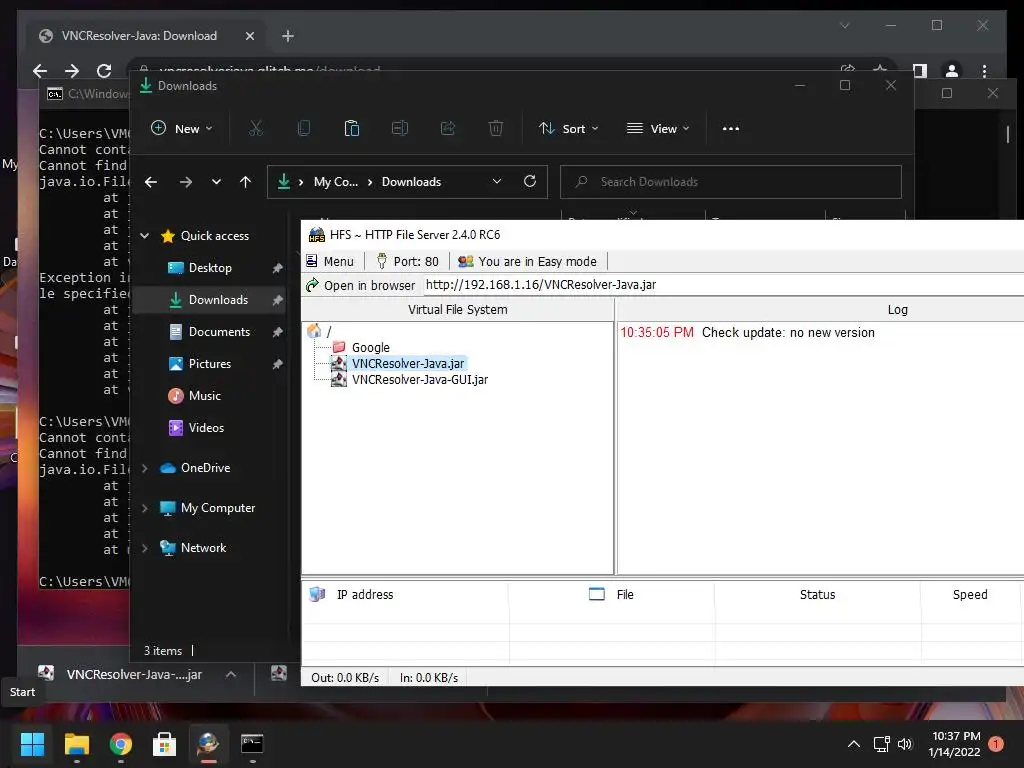The width and height of the screenshot is (1024, 768).
Task: Open the HFS Menu button
Action: pos(330,261)
